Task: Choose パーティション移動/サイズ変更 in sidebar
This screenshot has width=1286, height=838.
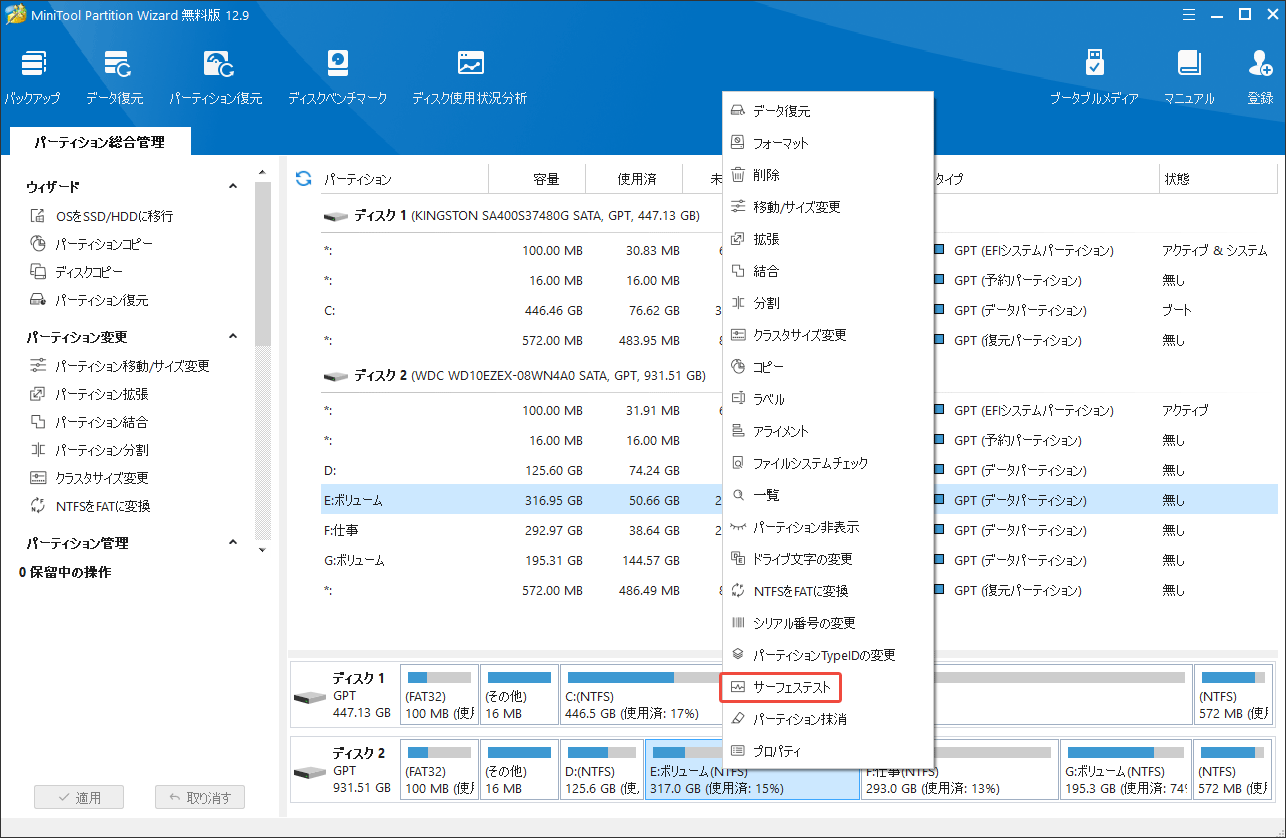Action: point(119,366)
